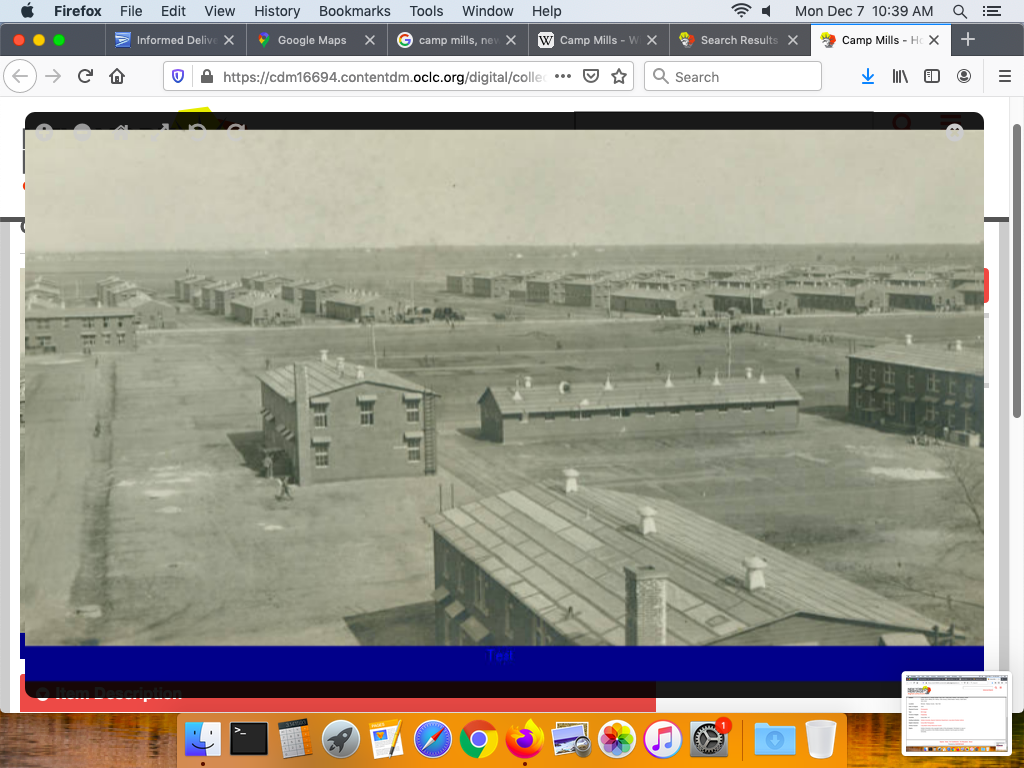Launch Safari from the Dock

[434, 740]
